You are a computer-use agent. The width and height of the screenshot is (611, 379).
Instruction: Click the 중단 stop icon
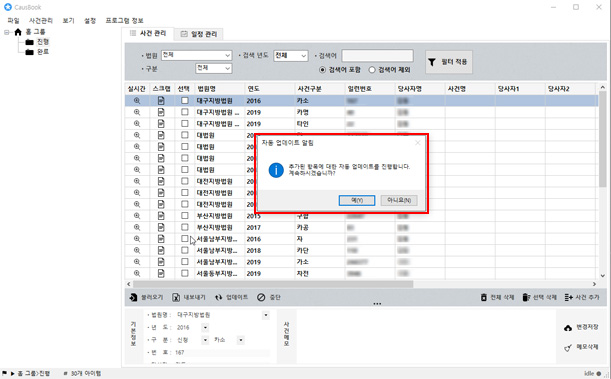[261, 297]
